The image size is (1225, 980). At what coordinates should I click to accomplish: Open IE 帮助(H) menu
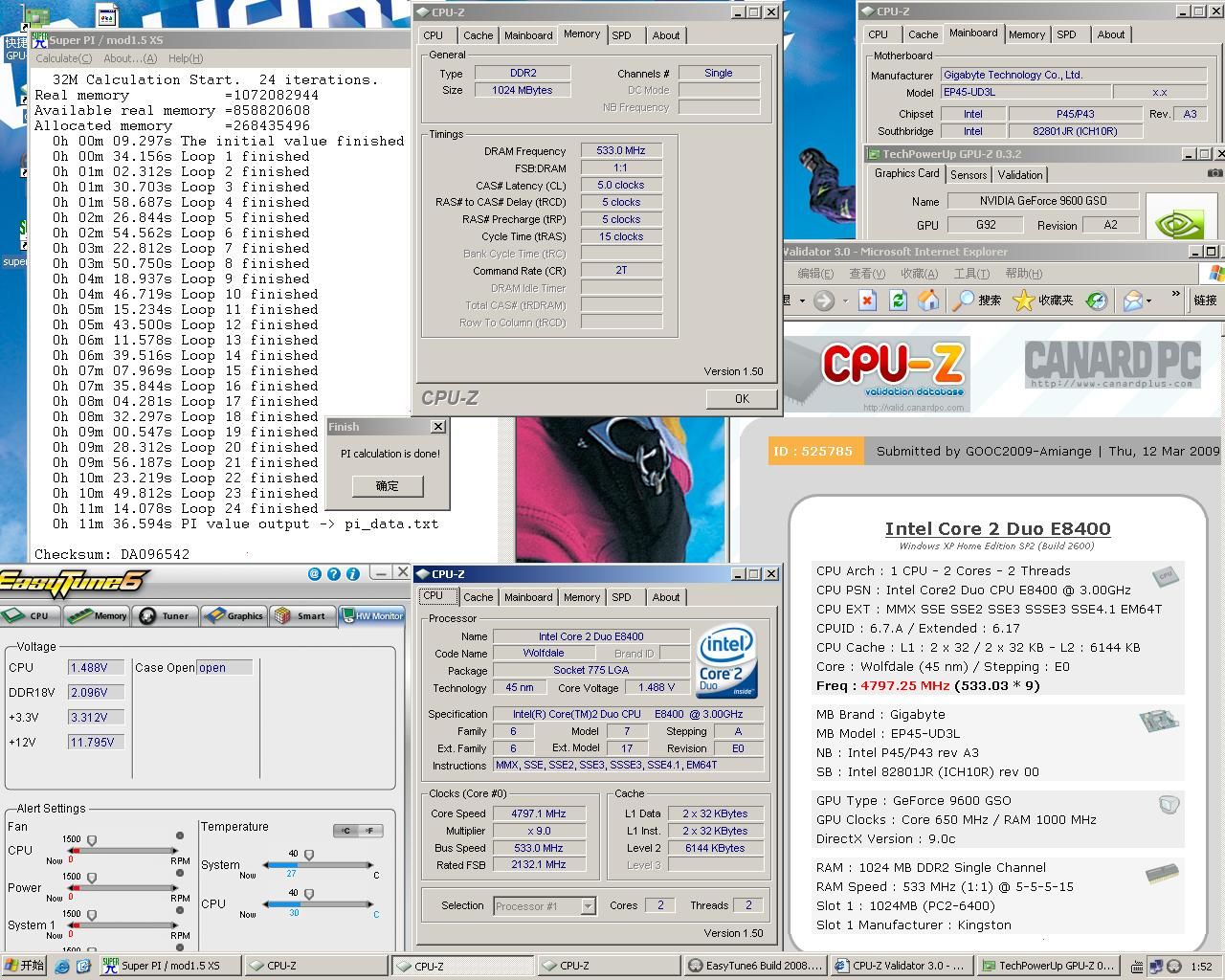point(1023,274)
